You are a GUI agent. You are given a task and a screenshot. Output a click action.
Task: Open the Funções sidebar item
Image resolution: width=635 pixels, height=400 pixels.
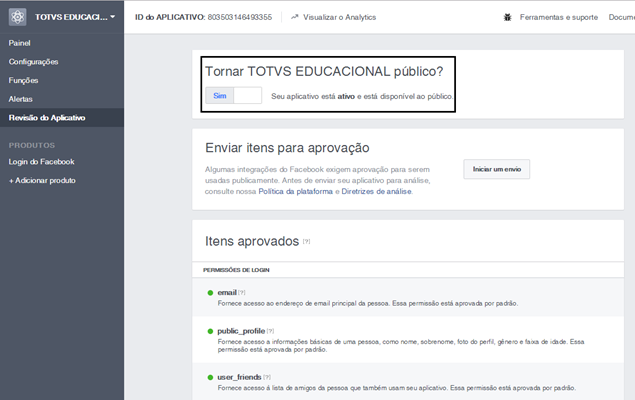[23, 80]
